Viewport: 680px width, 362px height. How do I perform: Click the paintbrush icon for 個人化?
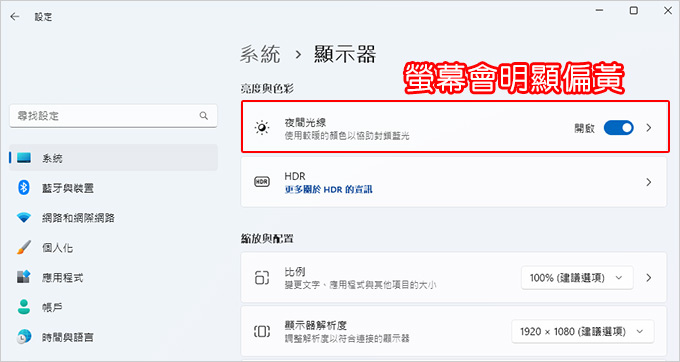click(24, 247)
